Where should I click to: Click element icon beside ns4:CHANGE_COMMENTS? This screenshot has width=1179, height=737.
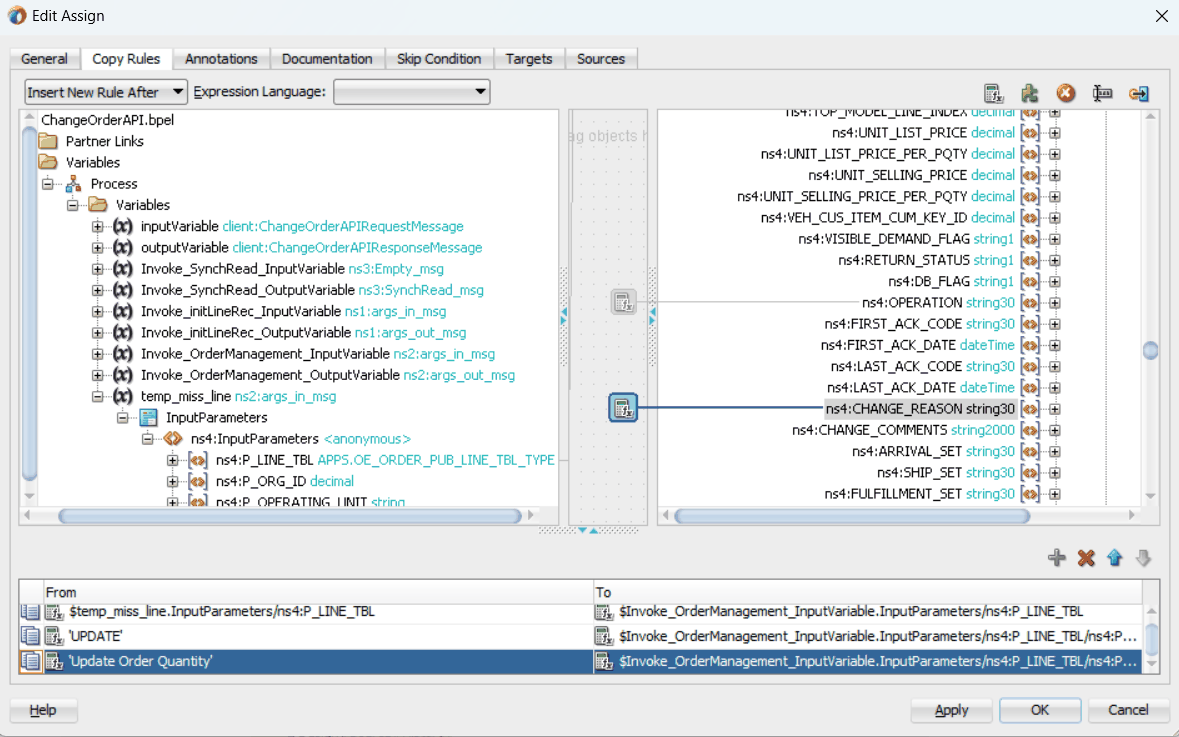[1029, 430]
